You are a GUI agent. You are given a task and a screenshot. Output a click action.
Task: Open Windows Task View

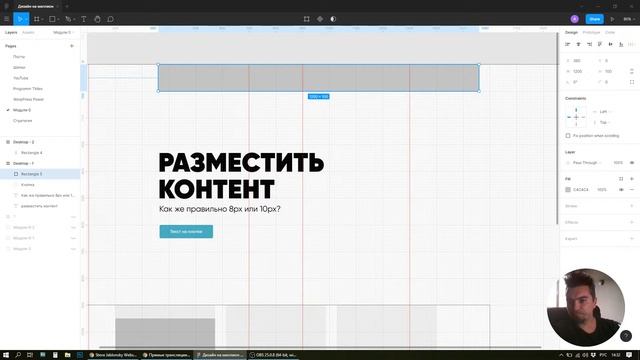pyautogui.click(x=30, y=355)
